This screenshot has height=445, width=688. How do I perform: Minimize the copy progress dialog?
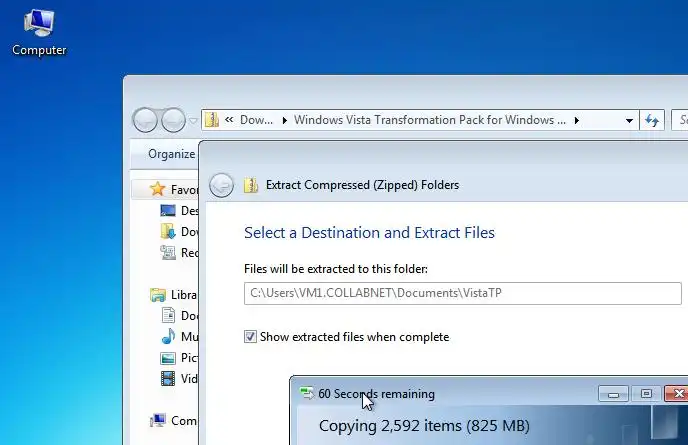613,394
